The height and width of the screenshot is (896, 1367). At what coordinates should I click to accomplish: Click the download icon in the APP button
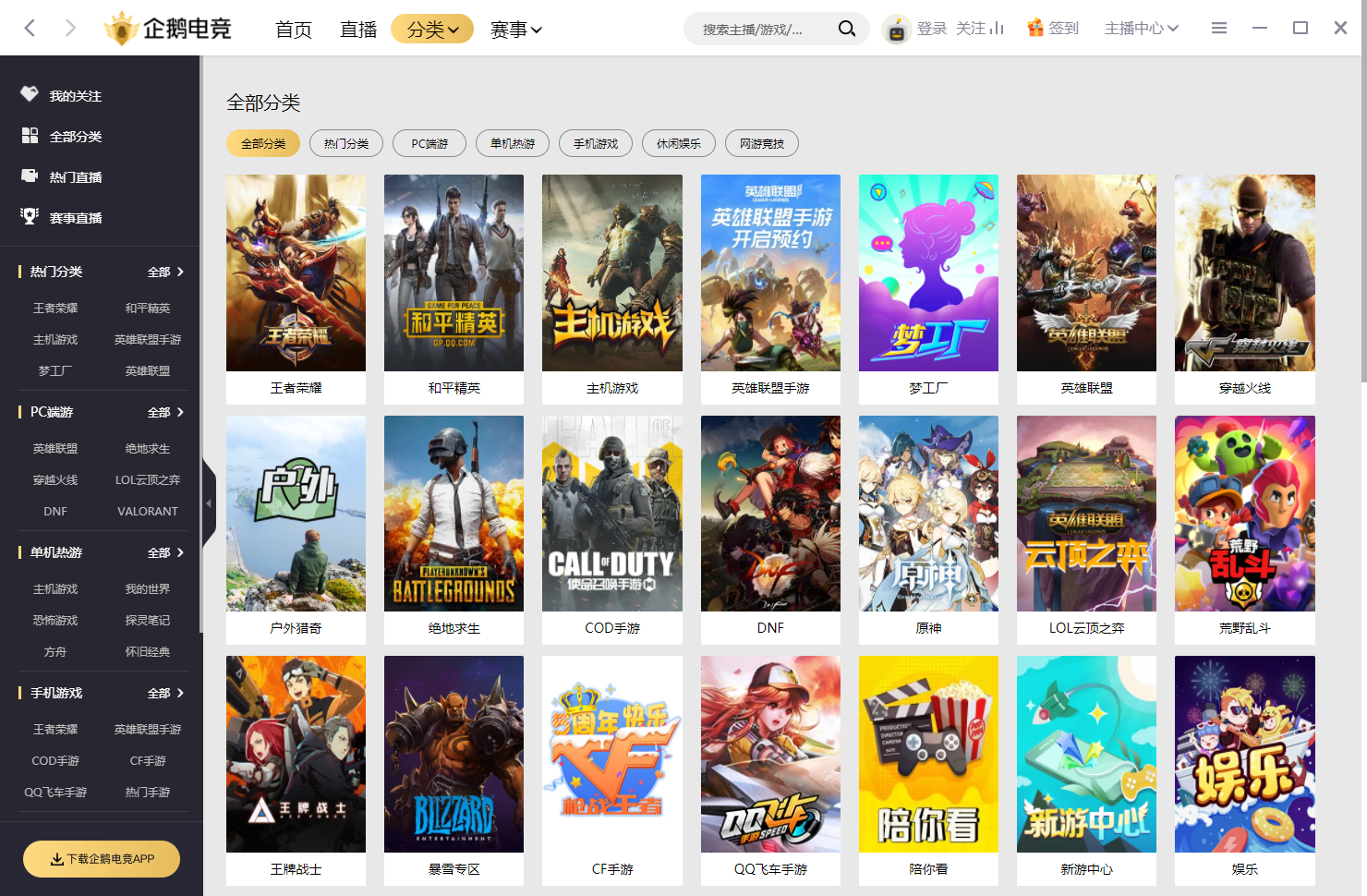tap(57, 859)
